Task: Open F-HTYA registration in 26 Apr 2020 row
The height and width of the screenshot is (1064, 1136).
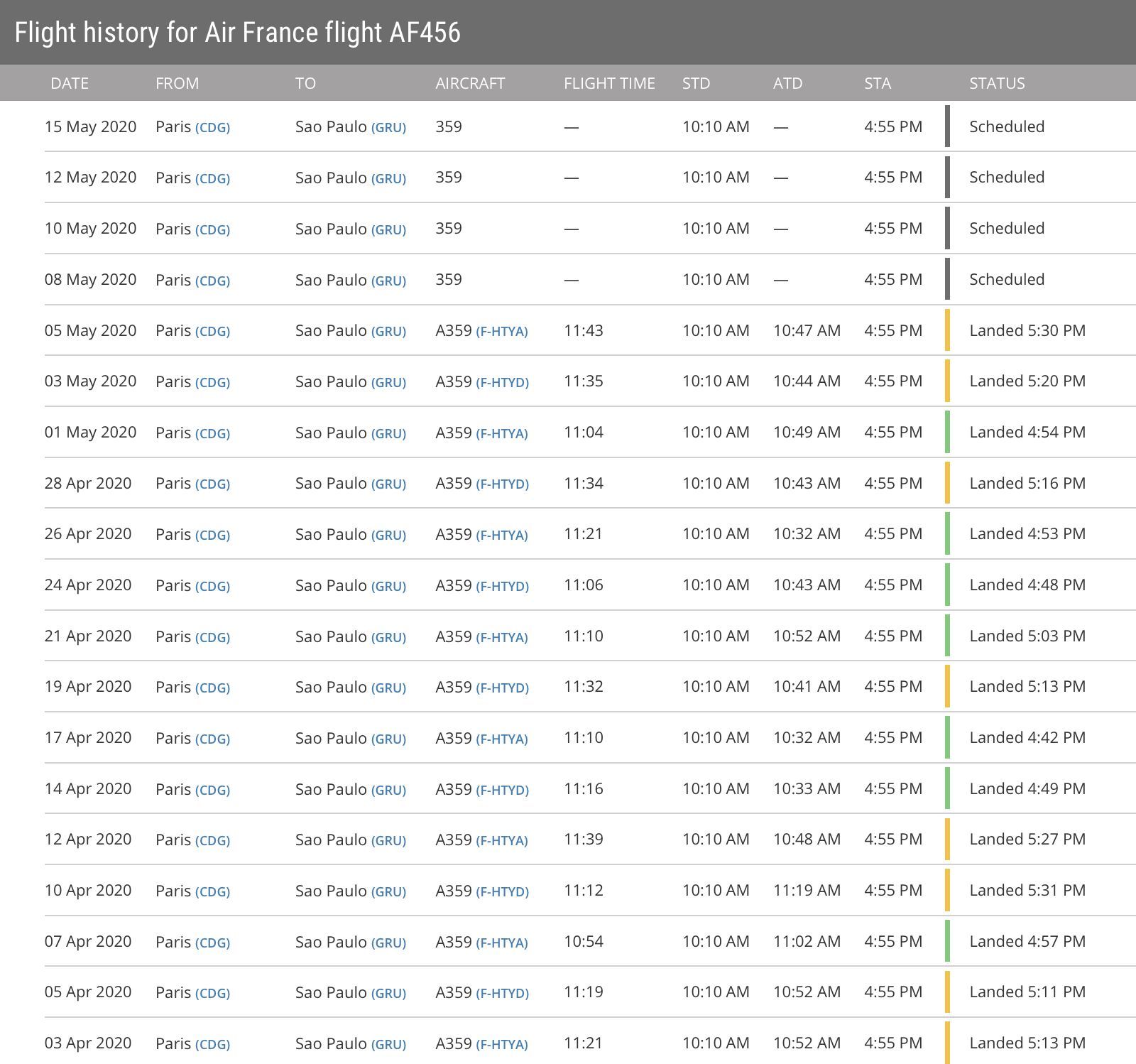Action: click(502, 535)
